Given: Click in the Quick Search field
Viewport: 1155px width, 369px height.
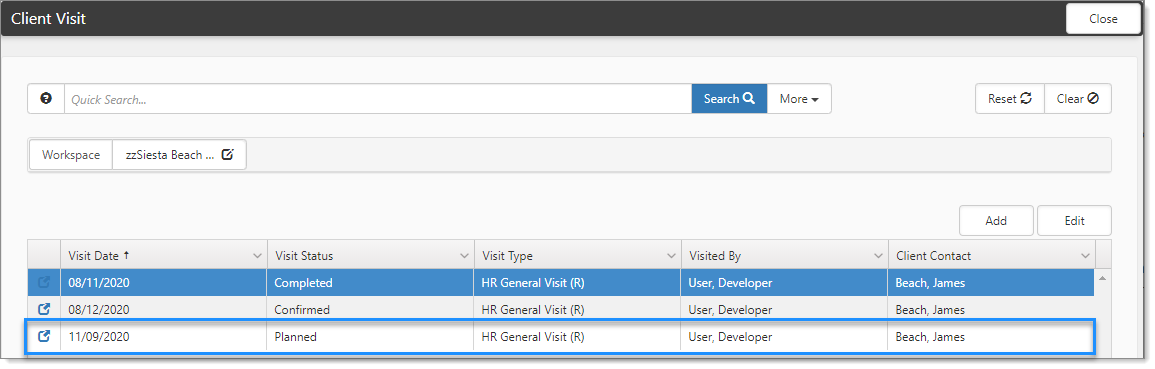Looking at the screenshot, I should [x=378, y=99].
